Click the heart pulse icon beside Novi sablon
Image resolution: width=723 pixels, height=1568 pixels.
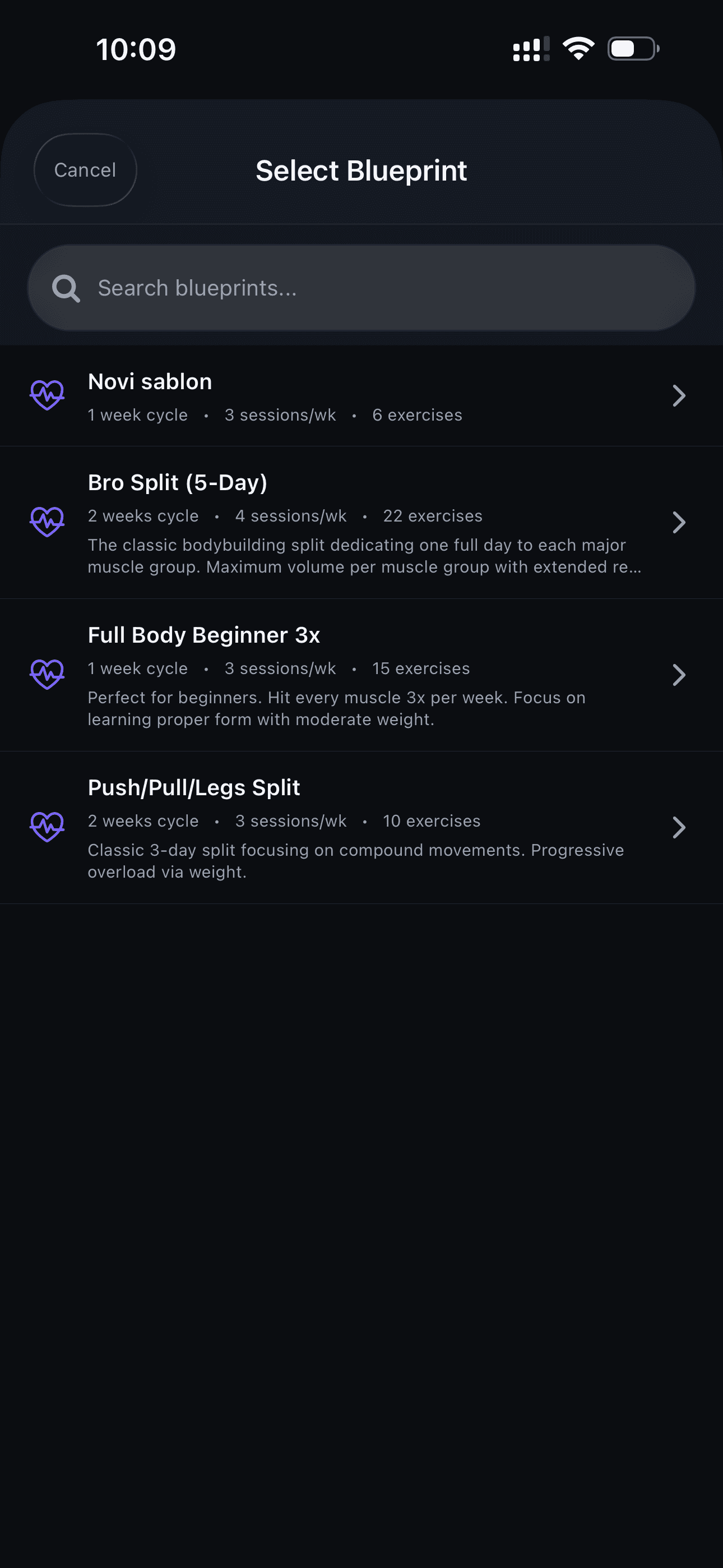47,396
